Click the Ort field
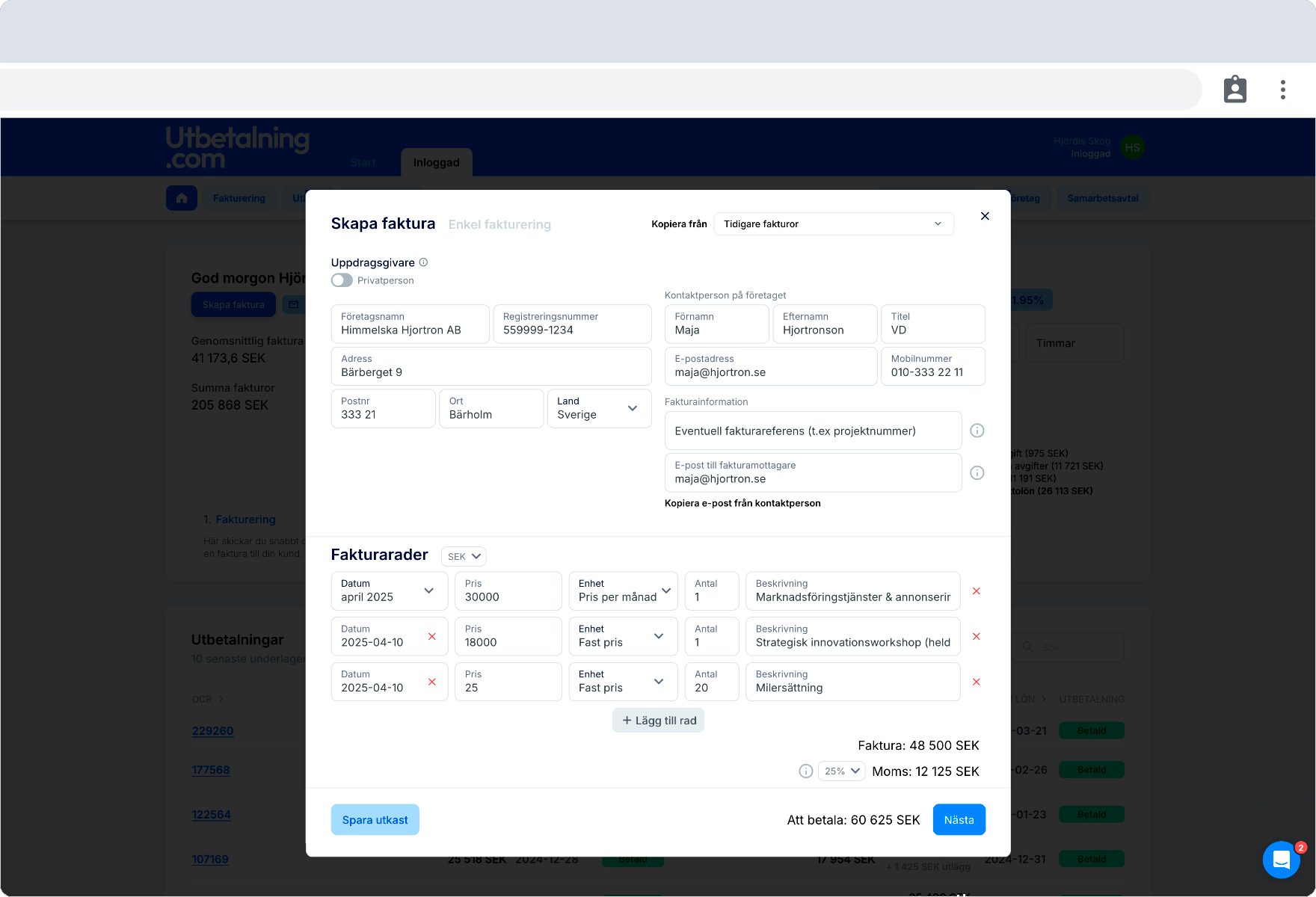The width and height of the screenshot is (1316, 897). pos(491,408)
